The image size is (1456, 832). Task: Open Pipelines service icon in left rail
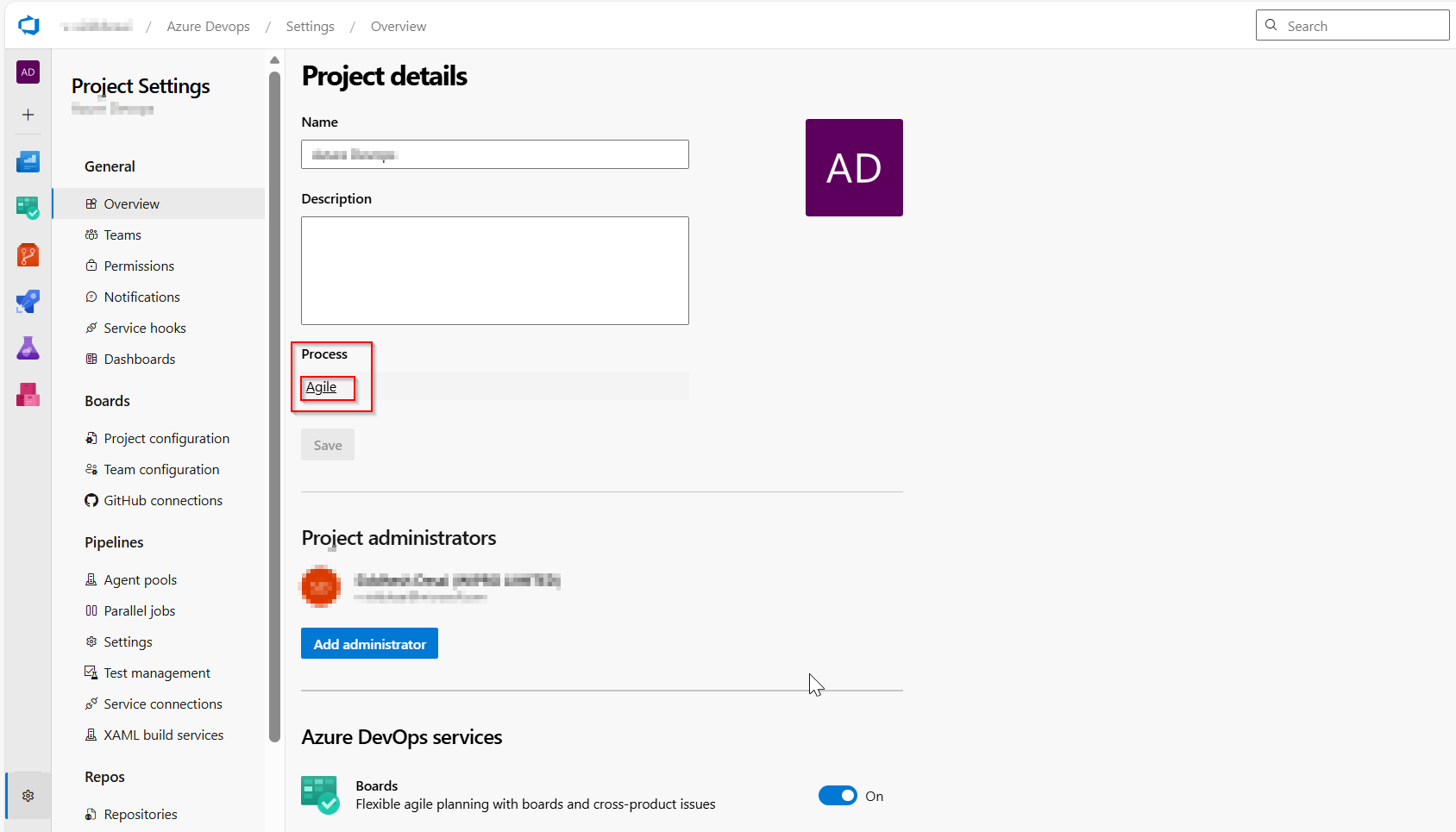pos(28,302)
